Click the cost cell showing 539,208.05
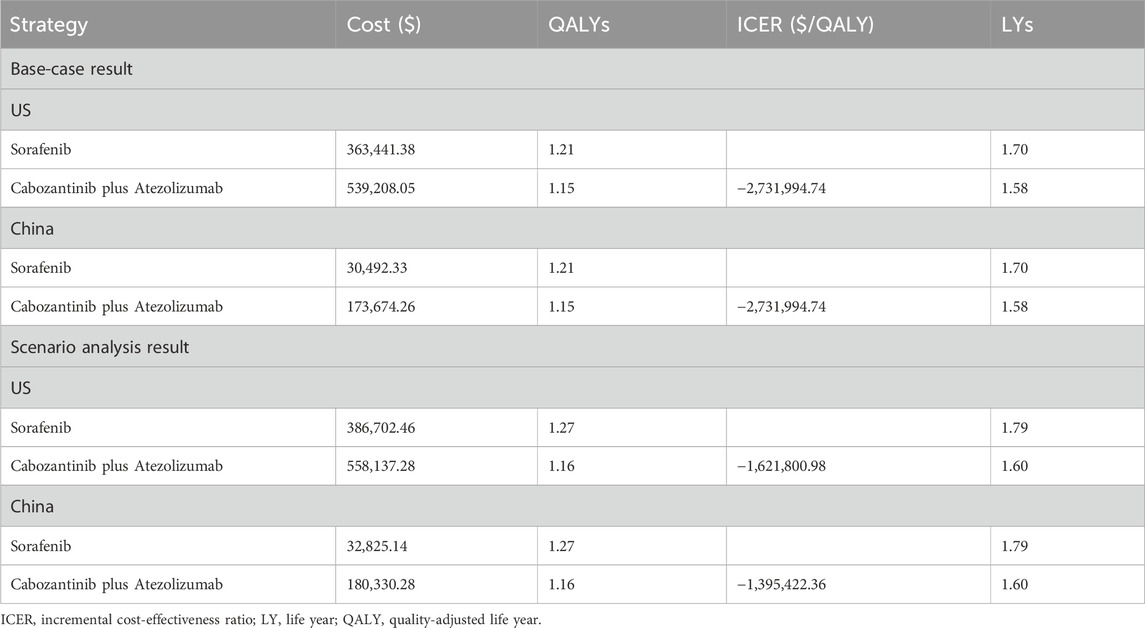Image resolution: width=1145 pixels, height=628 pixels. [395, 188]
